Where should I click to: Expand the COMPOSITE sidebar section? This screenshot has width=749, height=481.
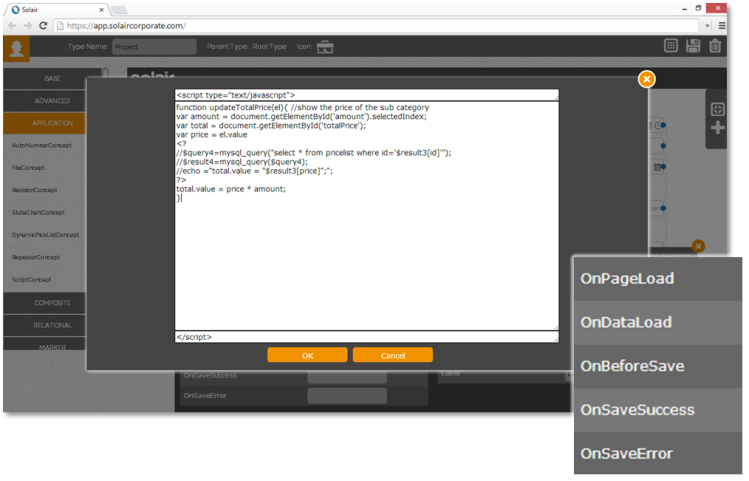44,303
